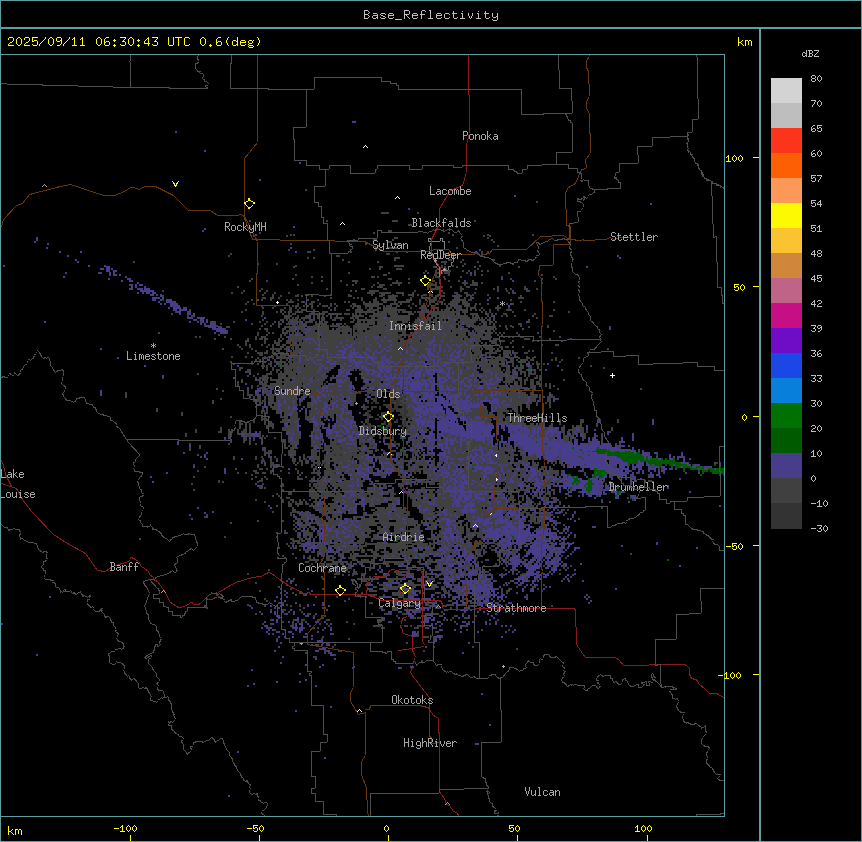
Task: Click the -30 value on dBZ legend
Action: [819, 528]
